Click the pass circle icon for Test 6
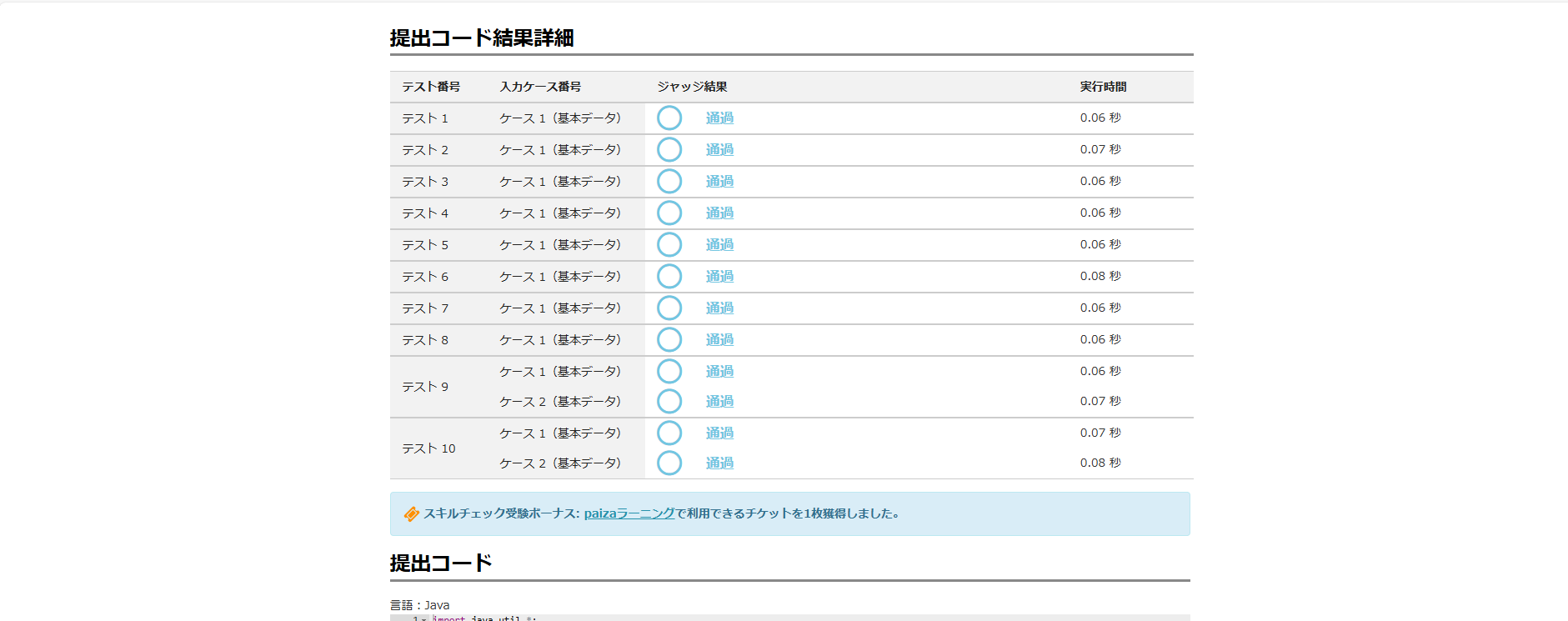Viewport: 1568px width, 621px height. pyautogui.click(x=669, y=277)
